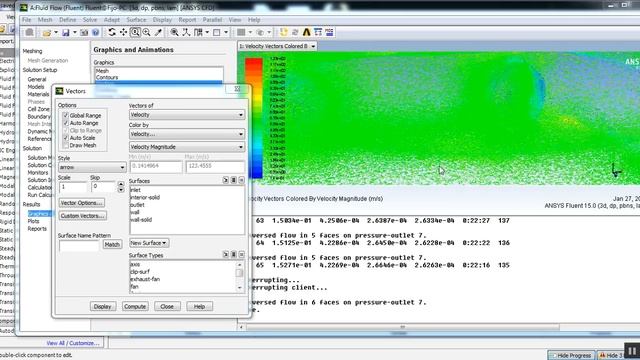Toggle the Auto Range checkbox

pos(66,123)
